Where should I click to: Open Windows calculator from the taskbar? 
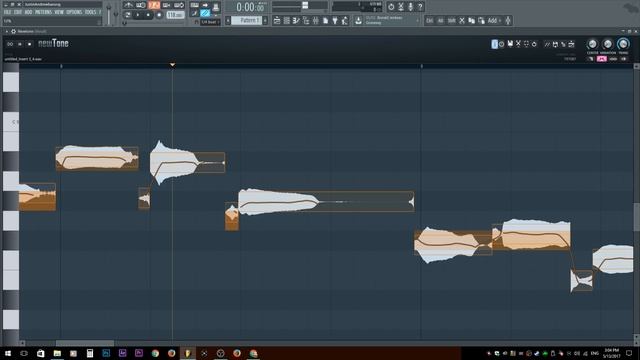(x=90, y=353)
